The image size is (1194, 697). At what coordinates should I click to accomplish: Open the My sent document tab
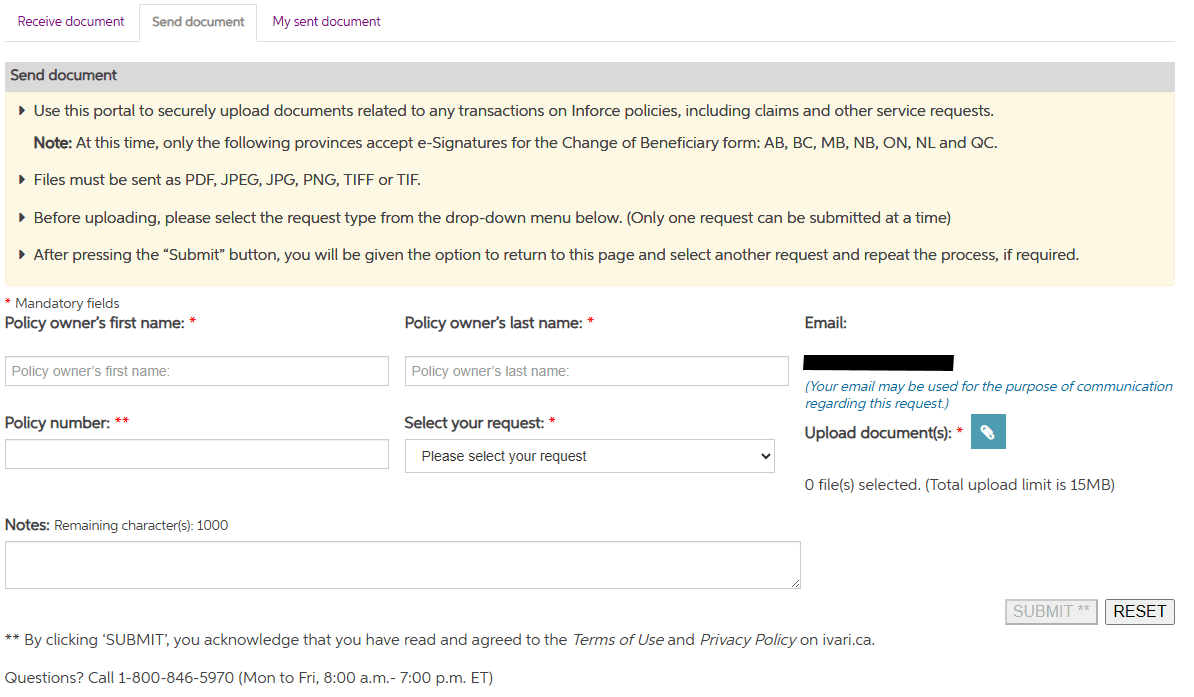coord(326,21)
